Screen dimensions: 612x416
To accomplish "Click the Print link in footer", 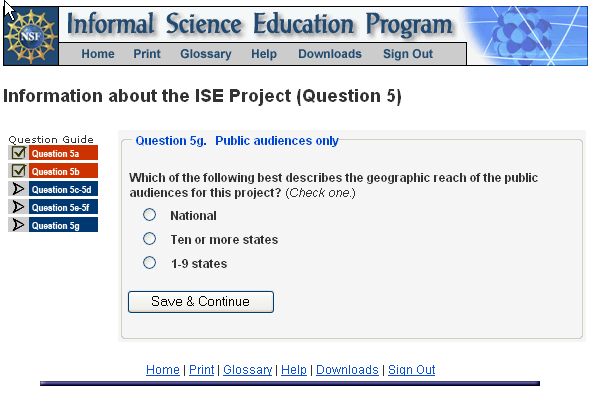I will [x=201, y=370].
